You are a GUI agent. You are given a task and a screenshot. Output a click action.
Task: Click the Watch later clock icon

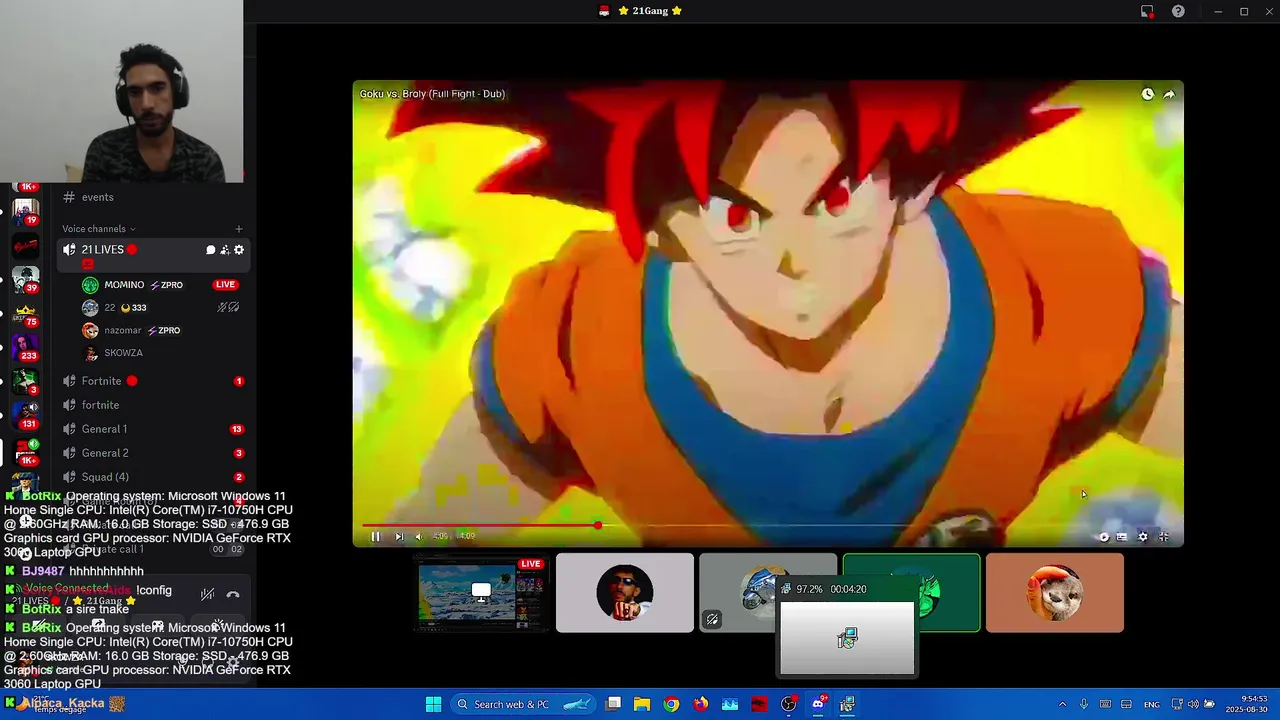point(1148,94)
